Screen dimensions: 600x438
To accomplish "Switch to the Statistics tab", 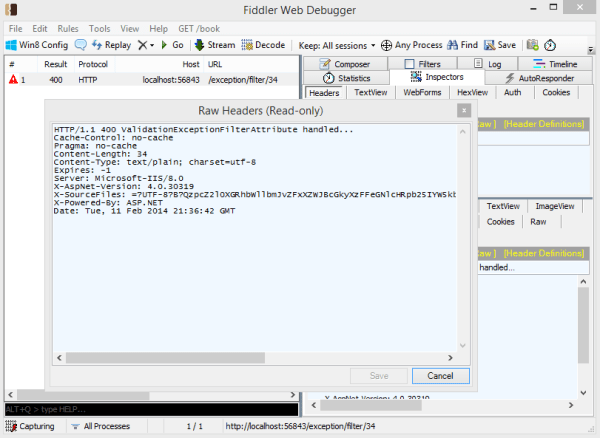I will pyautogui.click(x=346, y=78).
